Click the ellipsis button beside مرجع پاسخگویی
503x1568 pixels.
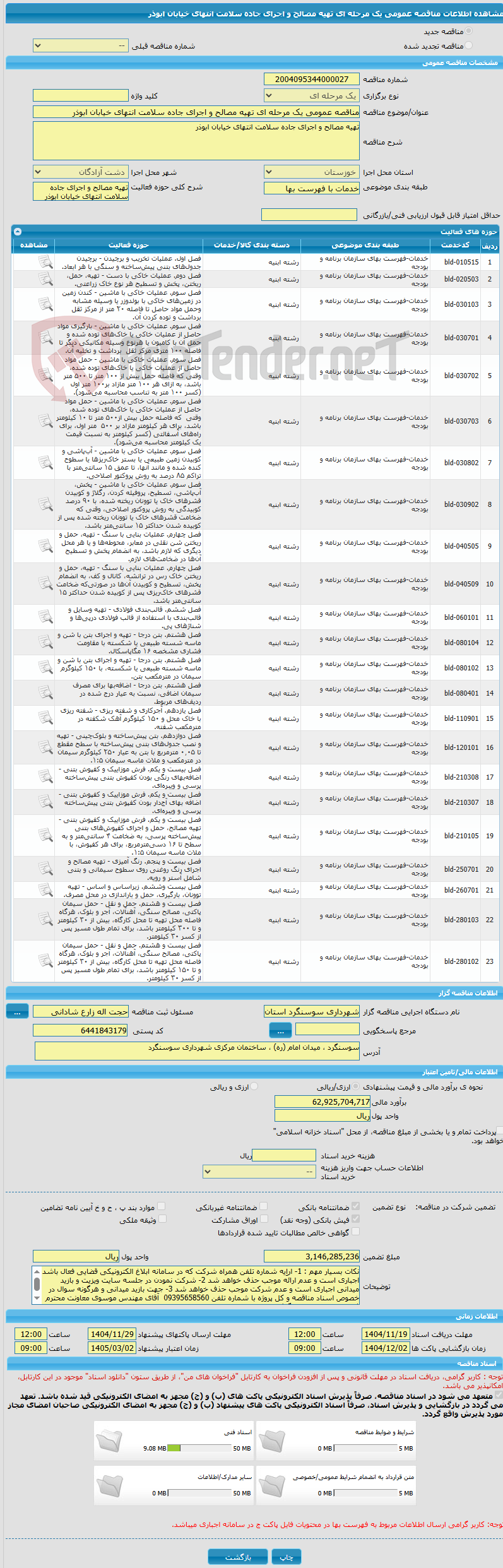[x=280, y=1031]
